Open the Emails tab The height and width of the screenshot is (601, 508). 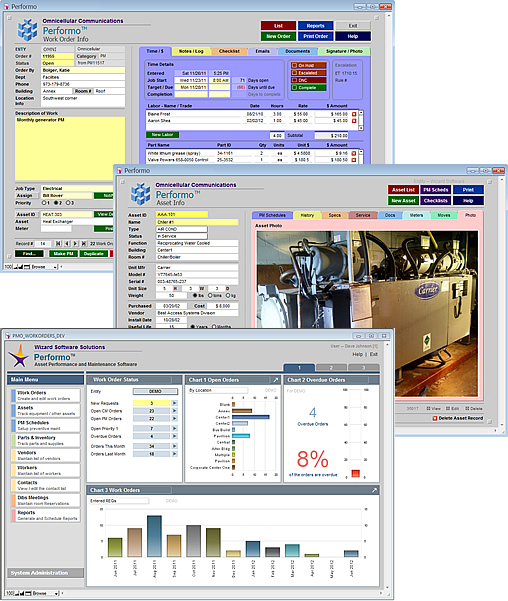tap(262, 51)
